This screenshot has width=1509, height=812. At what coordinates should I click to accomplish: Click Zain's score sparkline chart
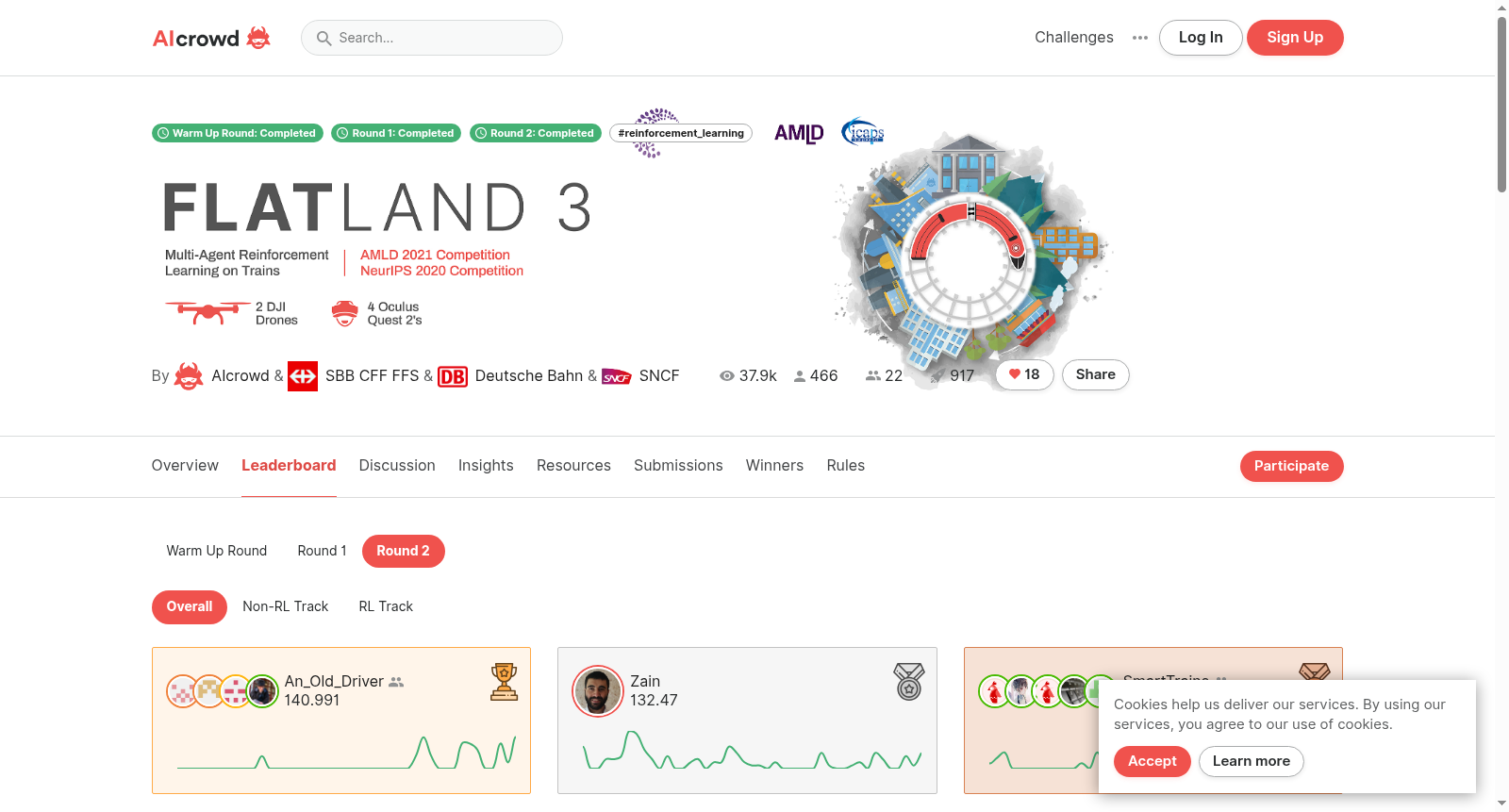click(x=752, y=751)
